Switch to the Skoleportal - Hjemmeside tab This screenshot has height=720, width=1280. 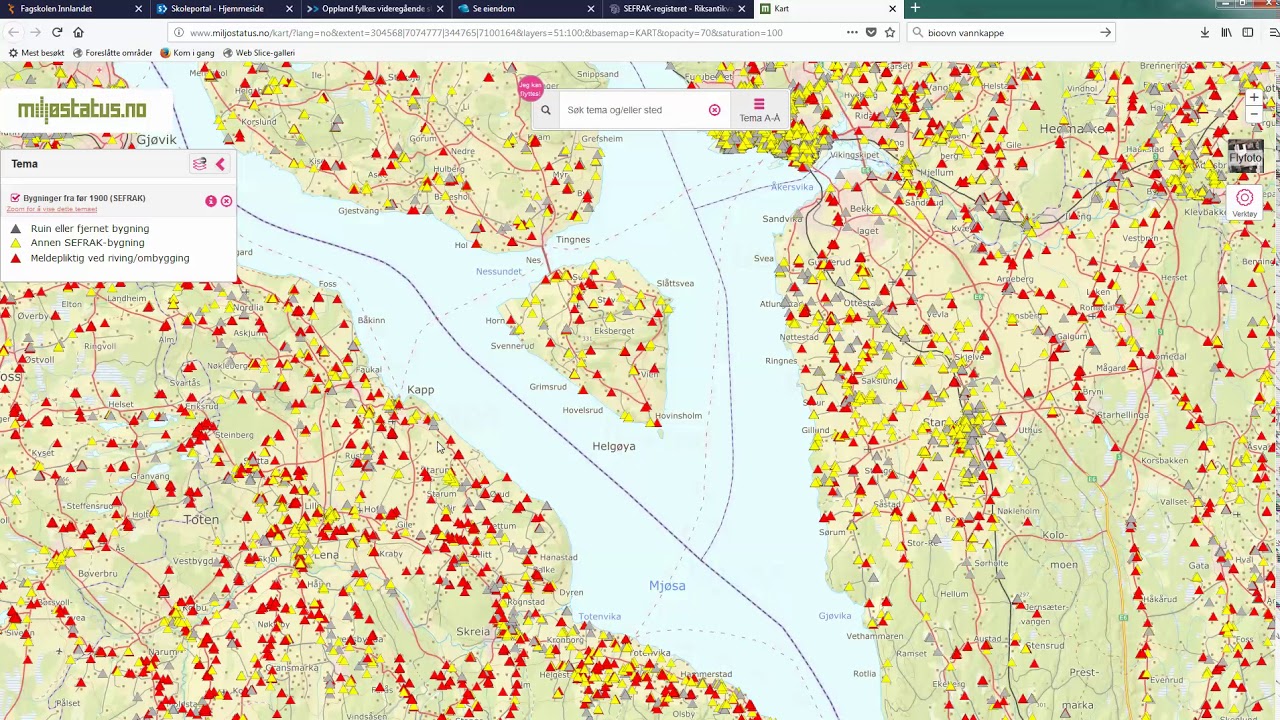coord(216,9)
